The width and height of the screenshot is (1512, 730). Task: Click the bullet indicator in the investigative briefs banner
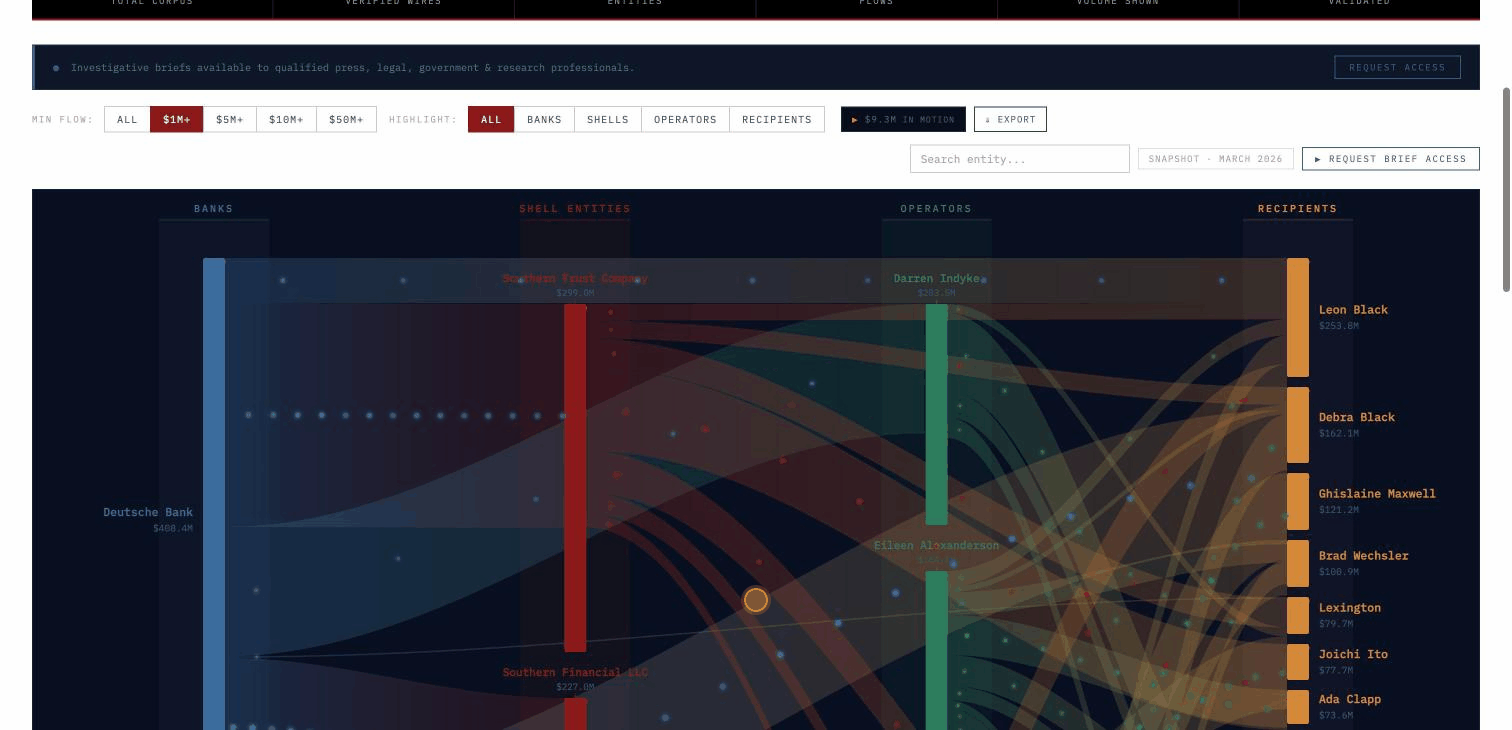click(x=56, y=67)
